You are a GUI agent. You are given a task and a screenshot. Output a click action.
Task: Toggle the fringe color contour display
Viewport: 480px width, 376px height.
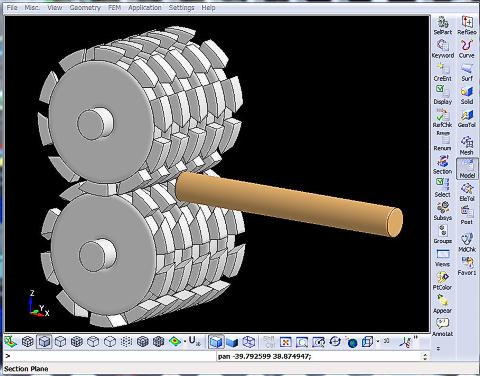[175, 342]
